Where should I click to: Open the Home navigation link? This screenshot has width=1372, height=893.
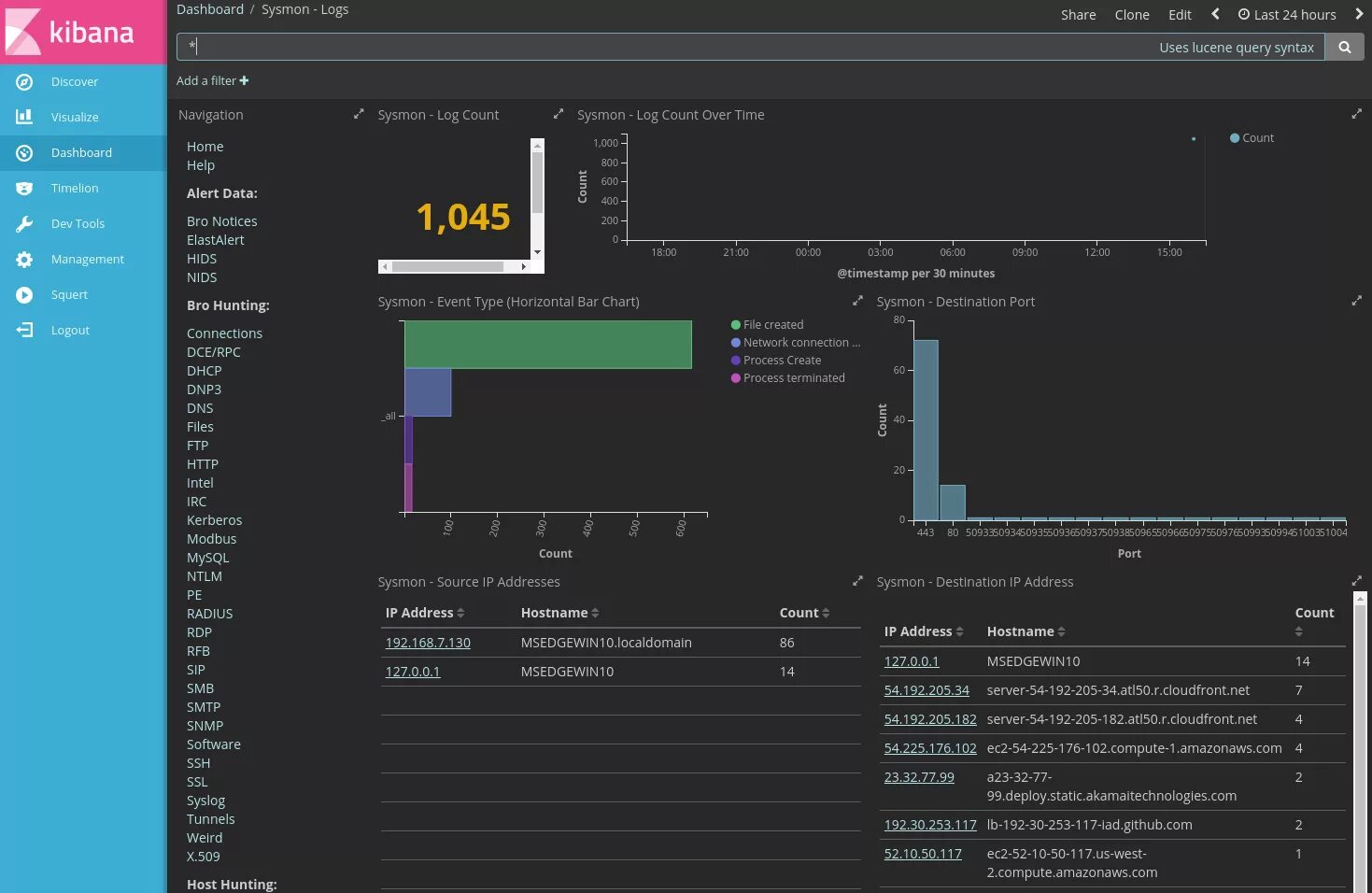click(205, 147)
